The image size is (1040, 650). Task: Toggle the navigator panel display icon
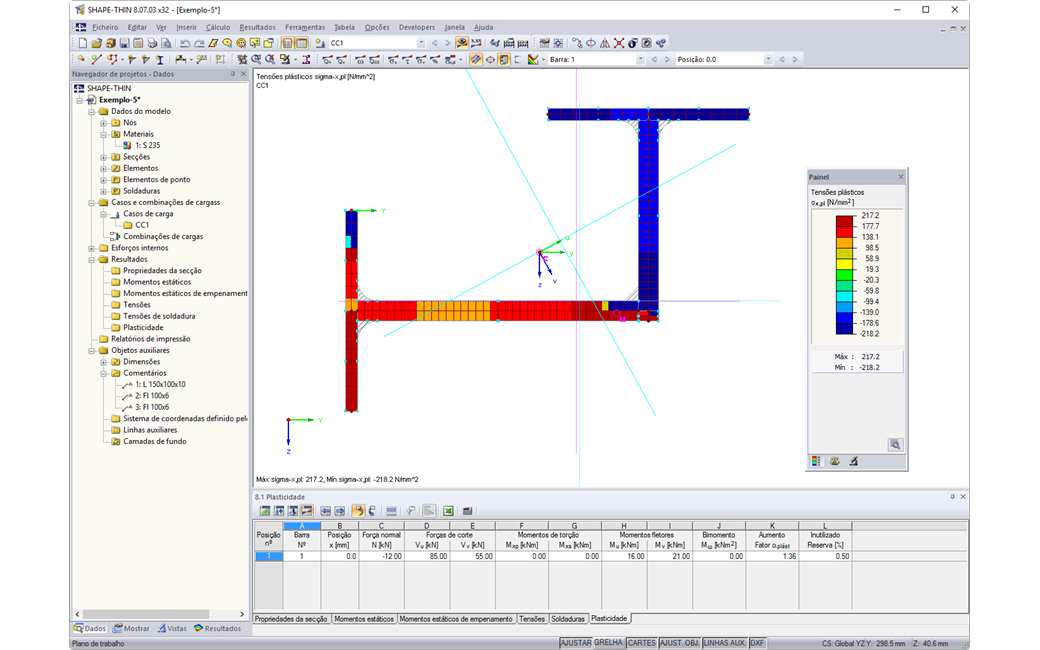287,43
